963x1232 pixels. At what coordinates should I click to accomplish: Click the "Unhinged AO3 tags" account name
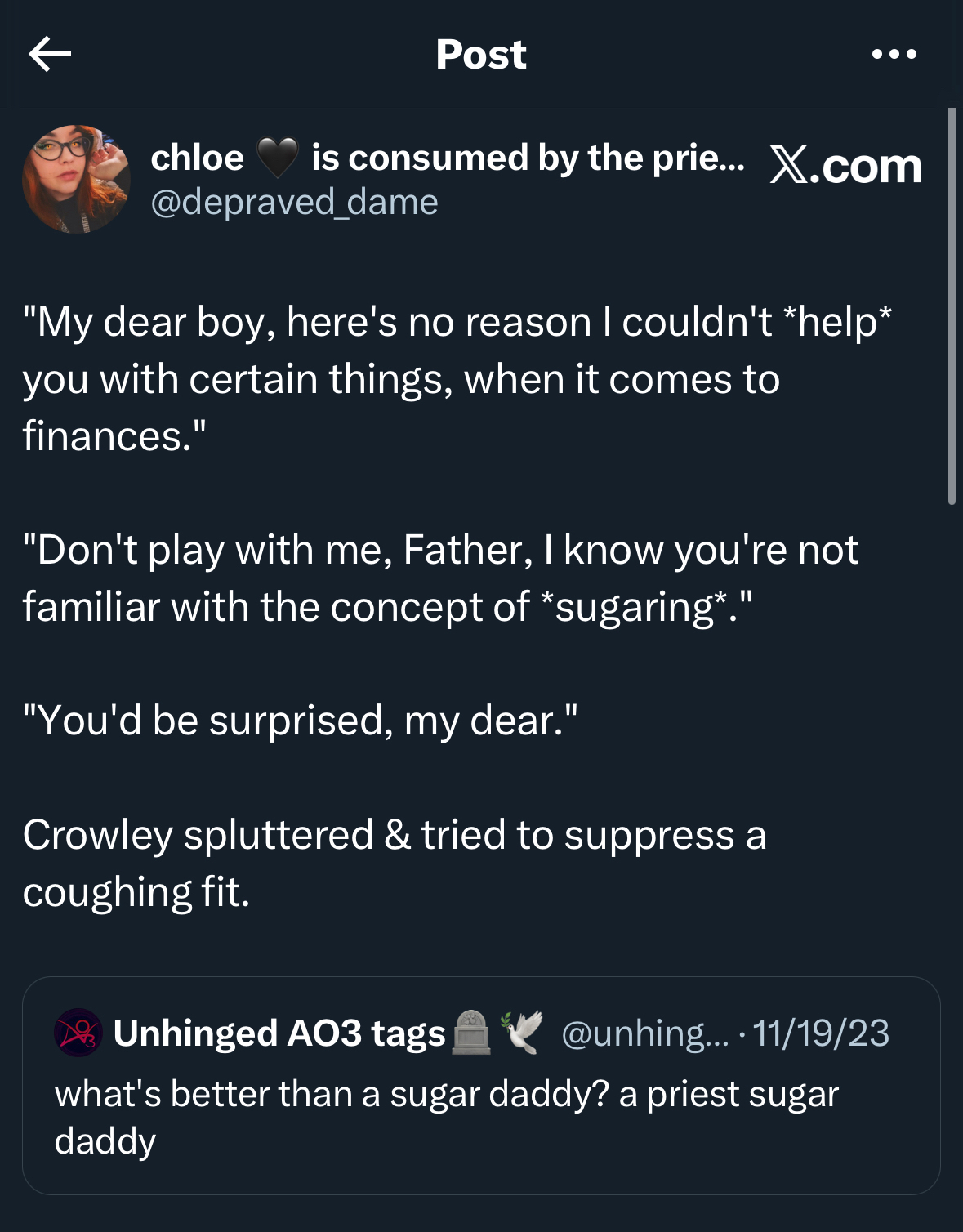(279, 1033)
